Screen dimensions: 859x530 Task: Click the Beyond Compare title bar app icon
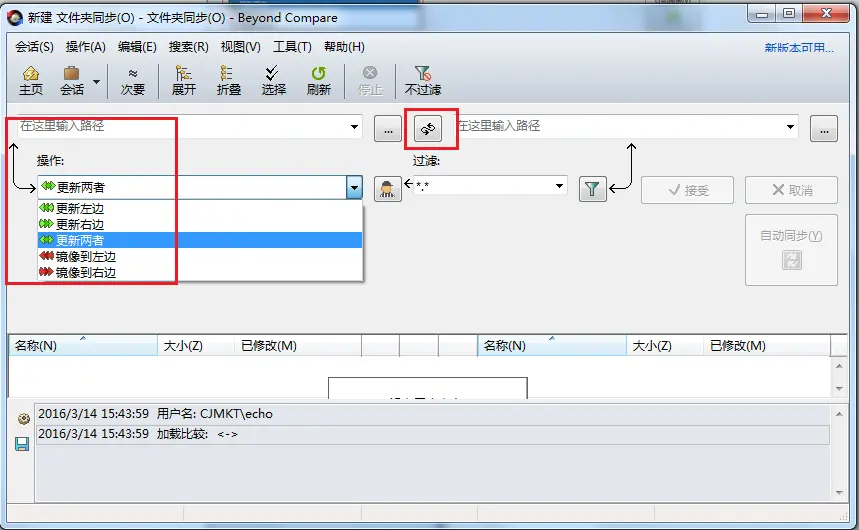coord(15,18)
